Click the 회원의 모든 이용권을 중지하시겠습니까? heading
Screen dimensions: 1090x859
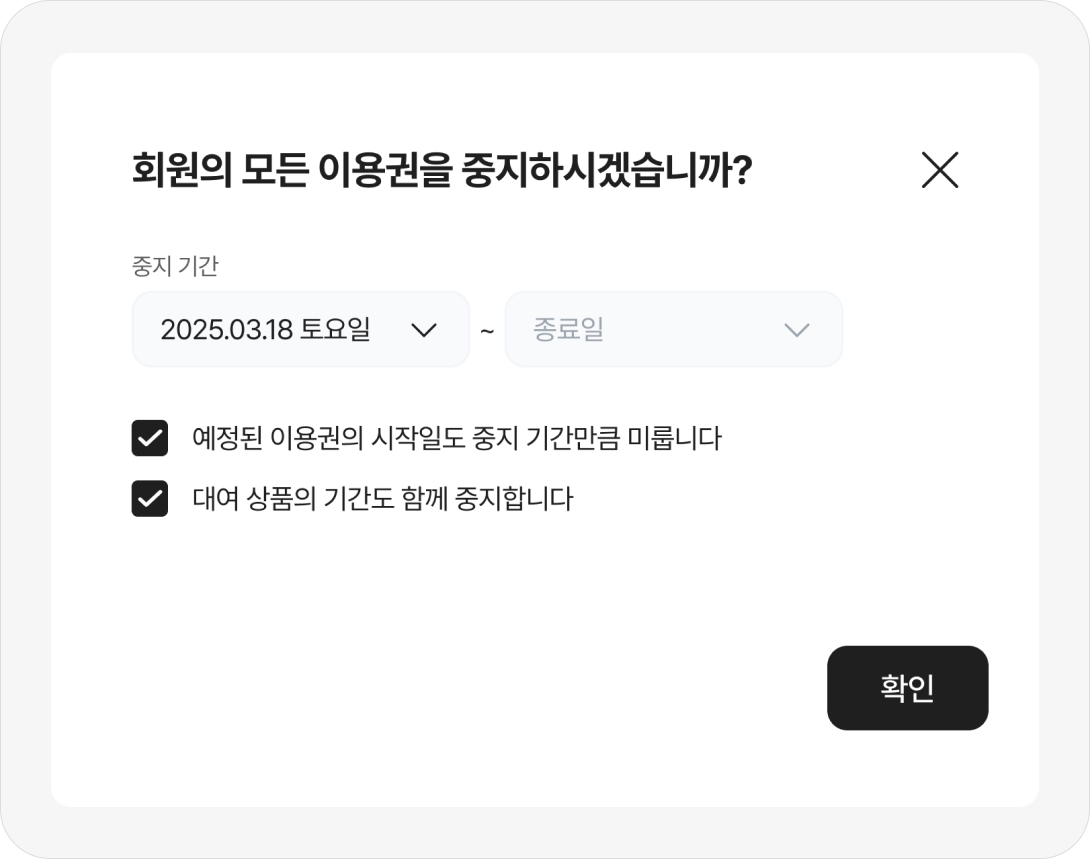(441, 172)
